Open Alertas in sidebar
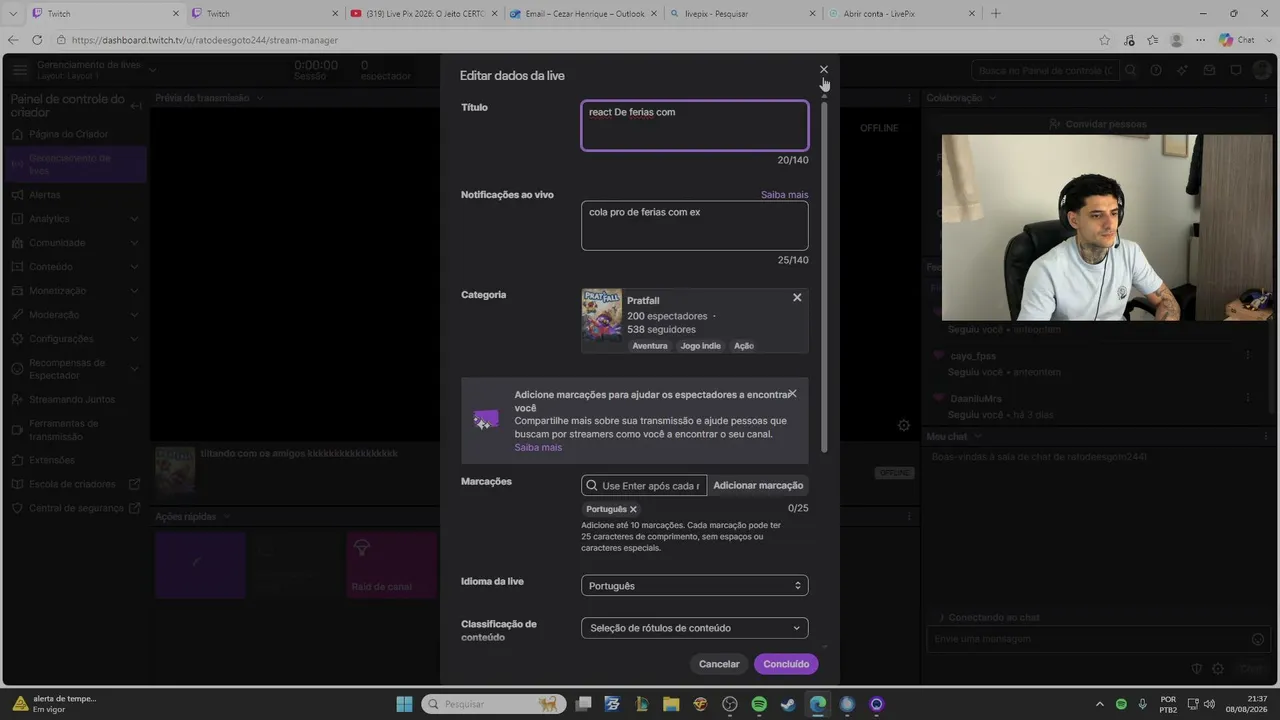 coord(45,195)
